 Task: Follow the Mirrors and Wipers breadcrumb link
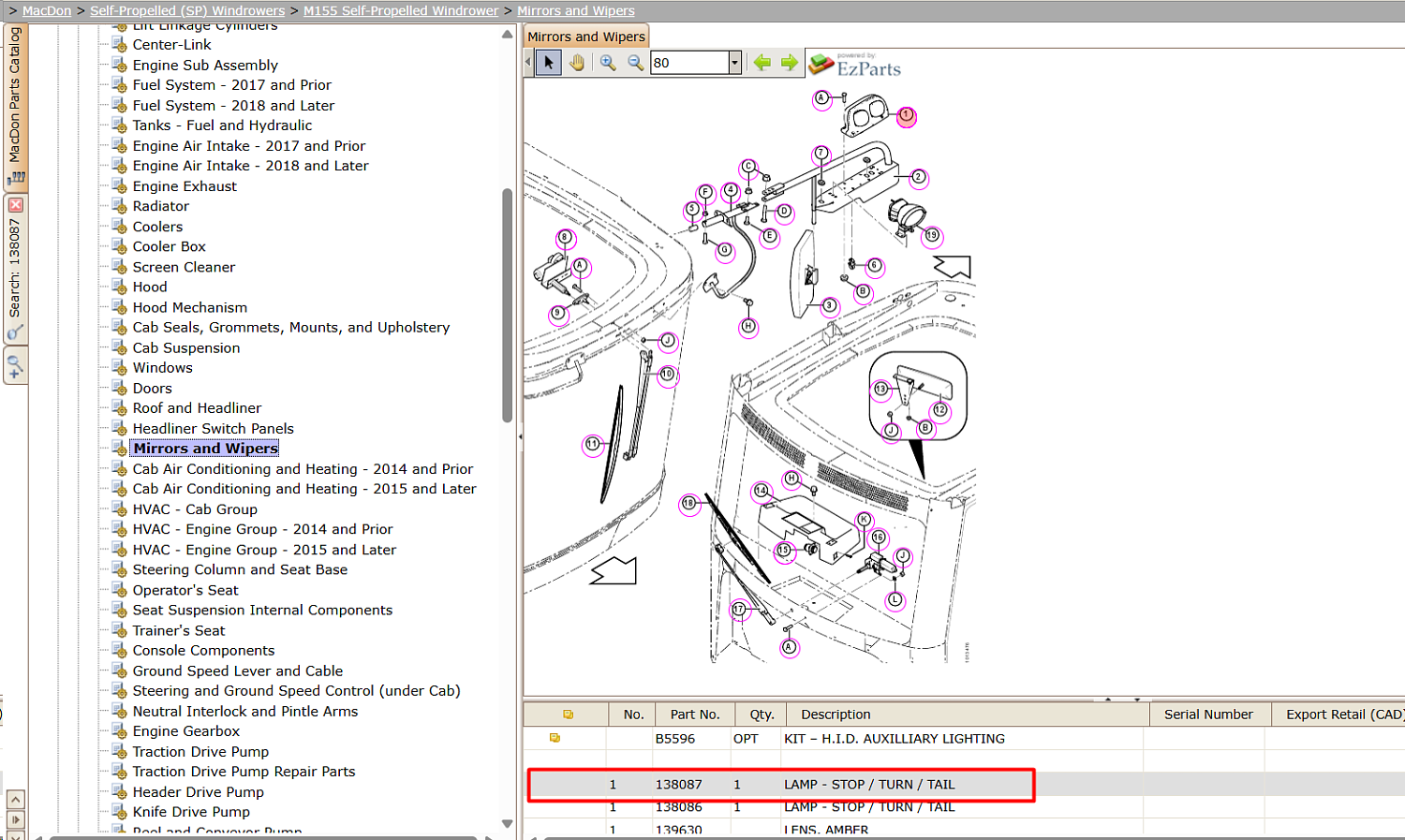click(576, 10)
